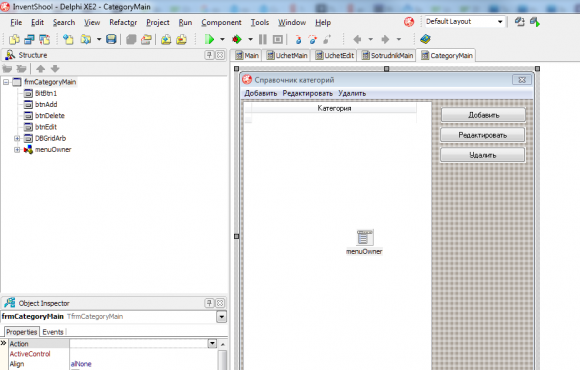Select the btnDelete item in the Structure tree
This screenshot has height=370, width=580.
click(50, 115)
